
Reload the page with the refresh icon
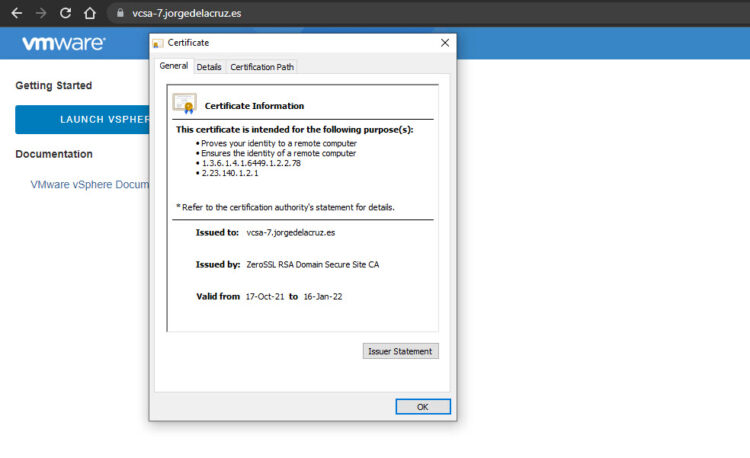(66, 13)
